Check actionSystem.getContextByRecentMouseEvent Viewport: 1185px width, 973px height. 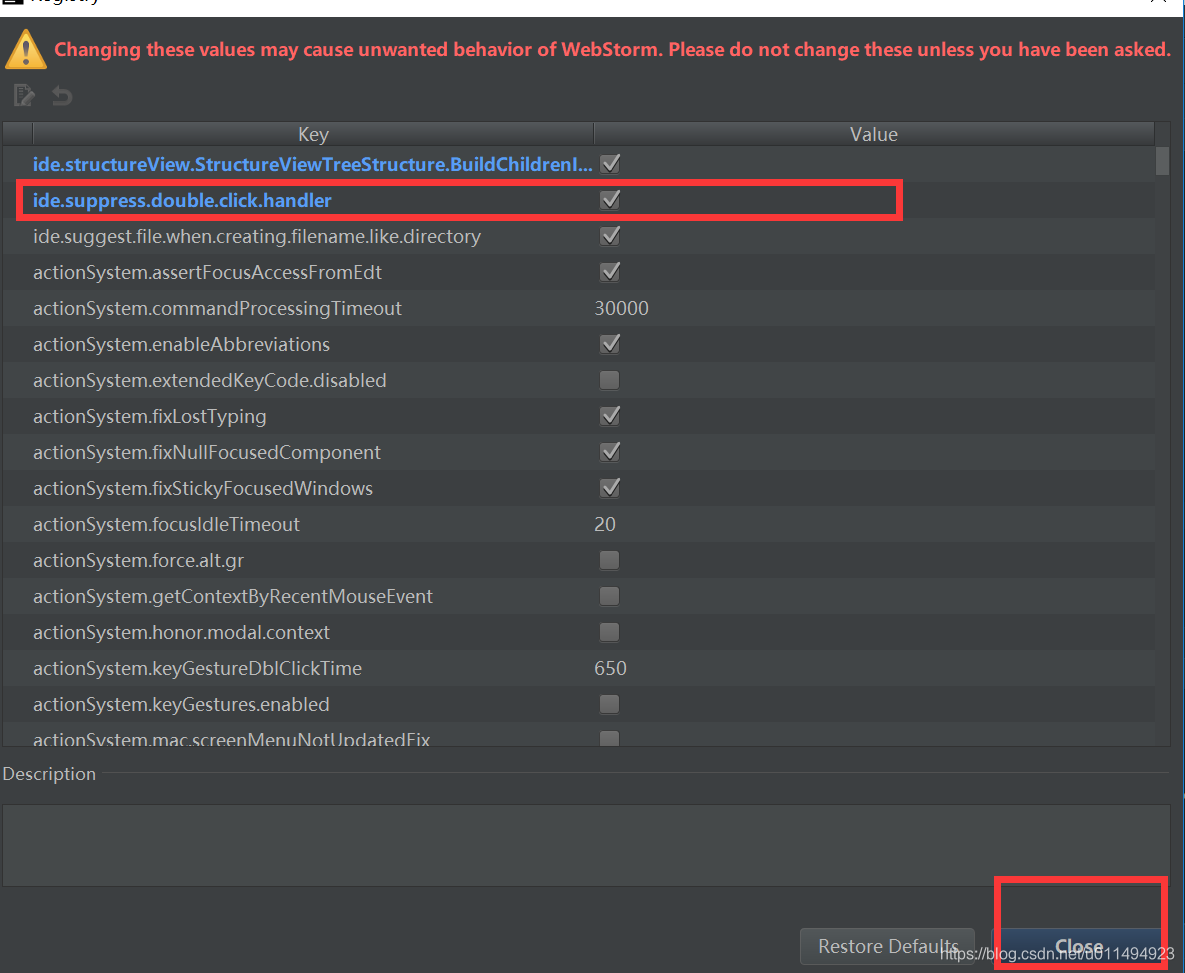coord(609,597)
